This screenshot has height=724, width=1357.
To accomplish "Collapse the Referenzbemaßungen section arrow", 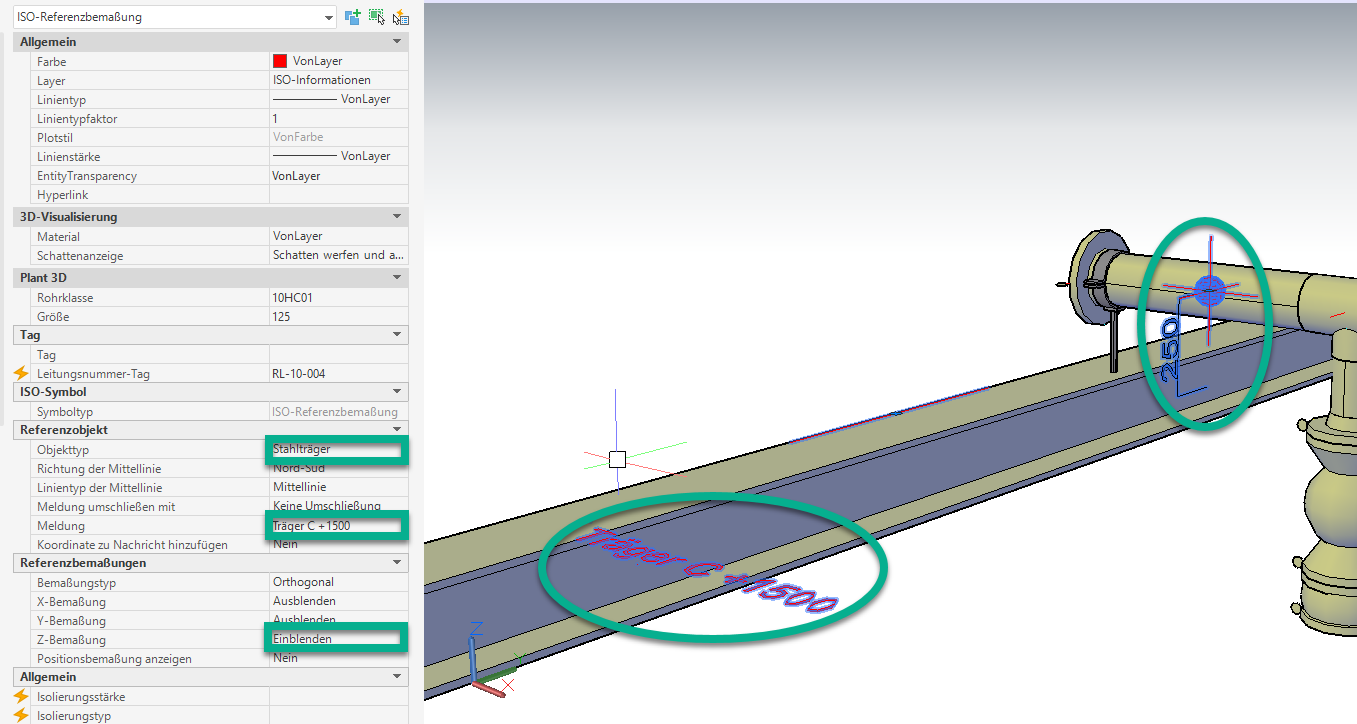I will point(397,563).
